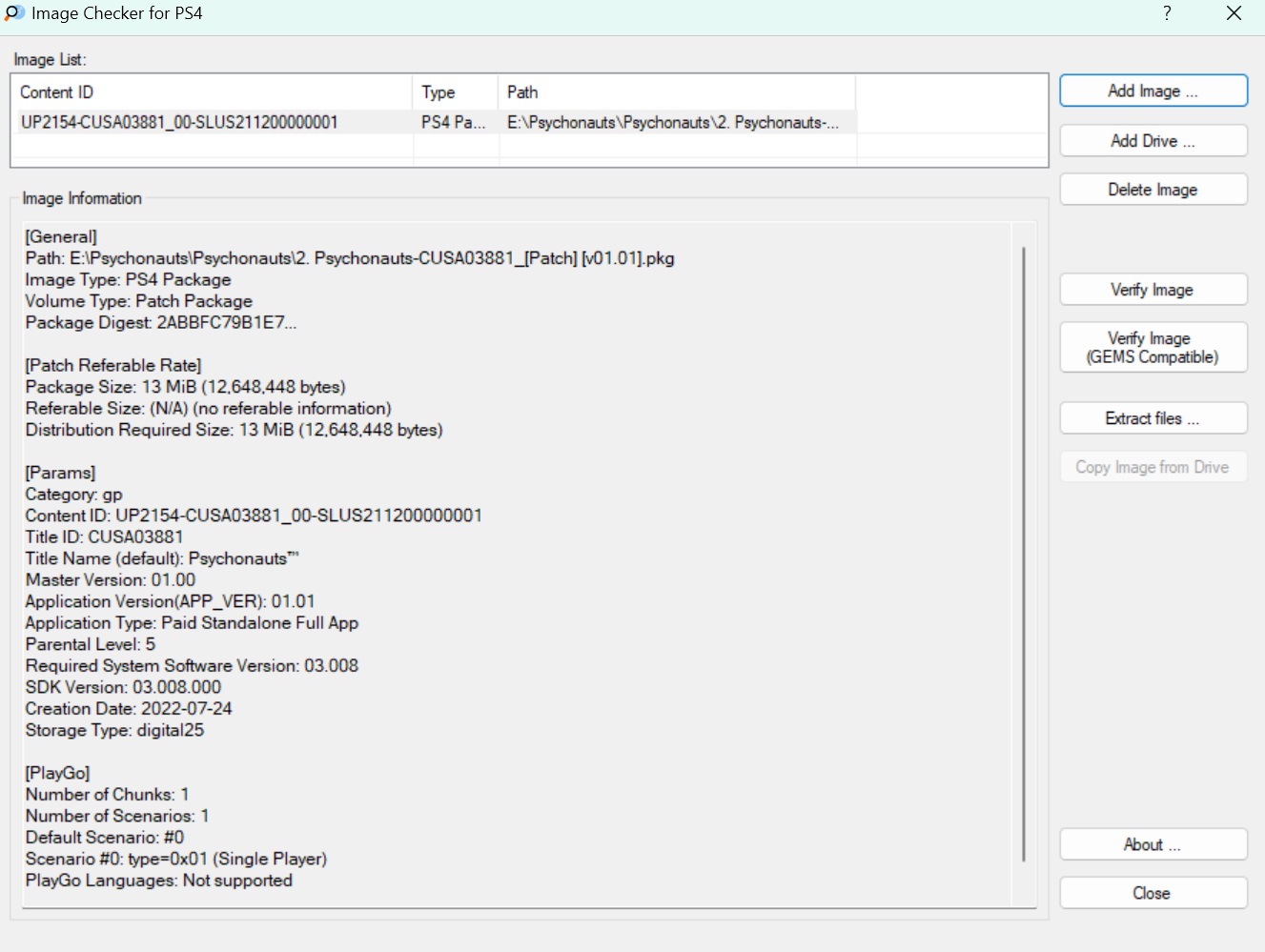The width and height of the screenshot is (1265, 952).
Task: Click the Add Image button
Action: coord(1153,91)
